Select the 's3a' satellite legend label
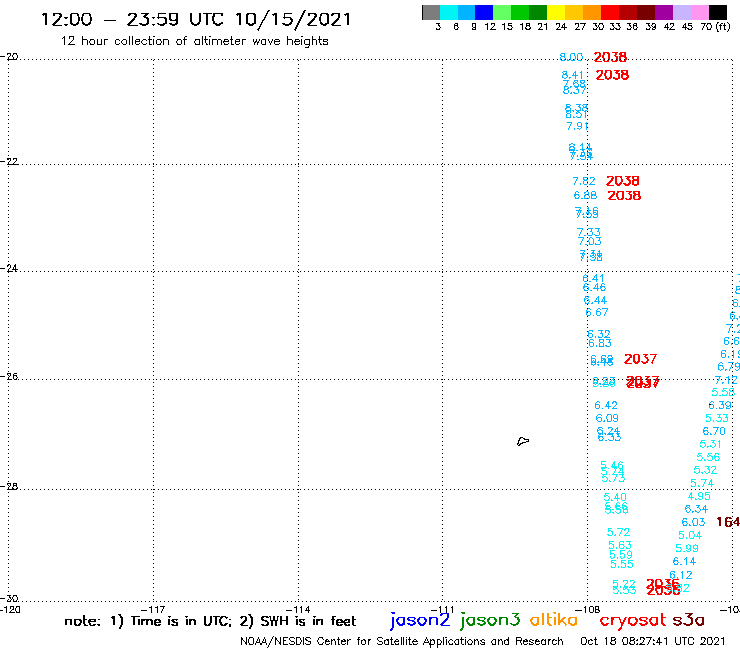 pyautogui.click(x=688, y=620)
